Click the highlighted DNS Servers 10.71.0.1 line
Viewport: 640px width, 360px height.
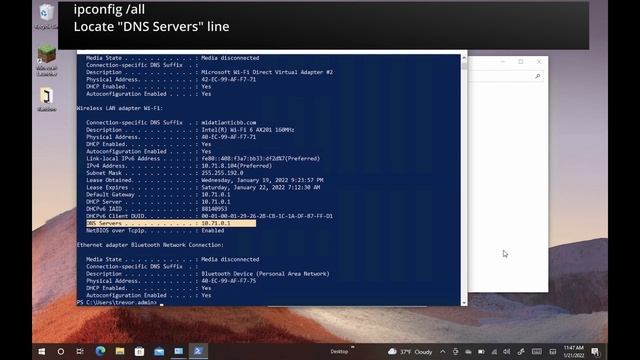(171, 223)
